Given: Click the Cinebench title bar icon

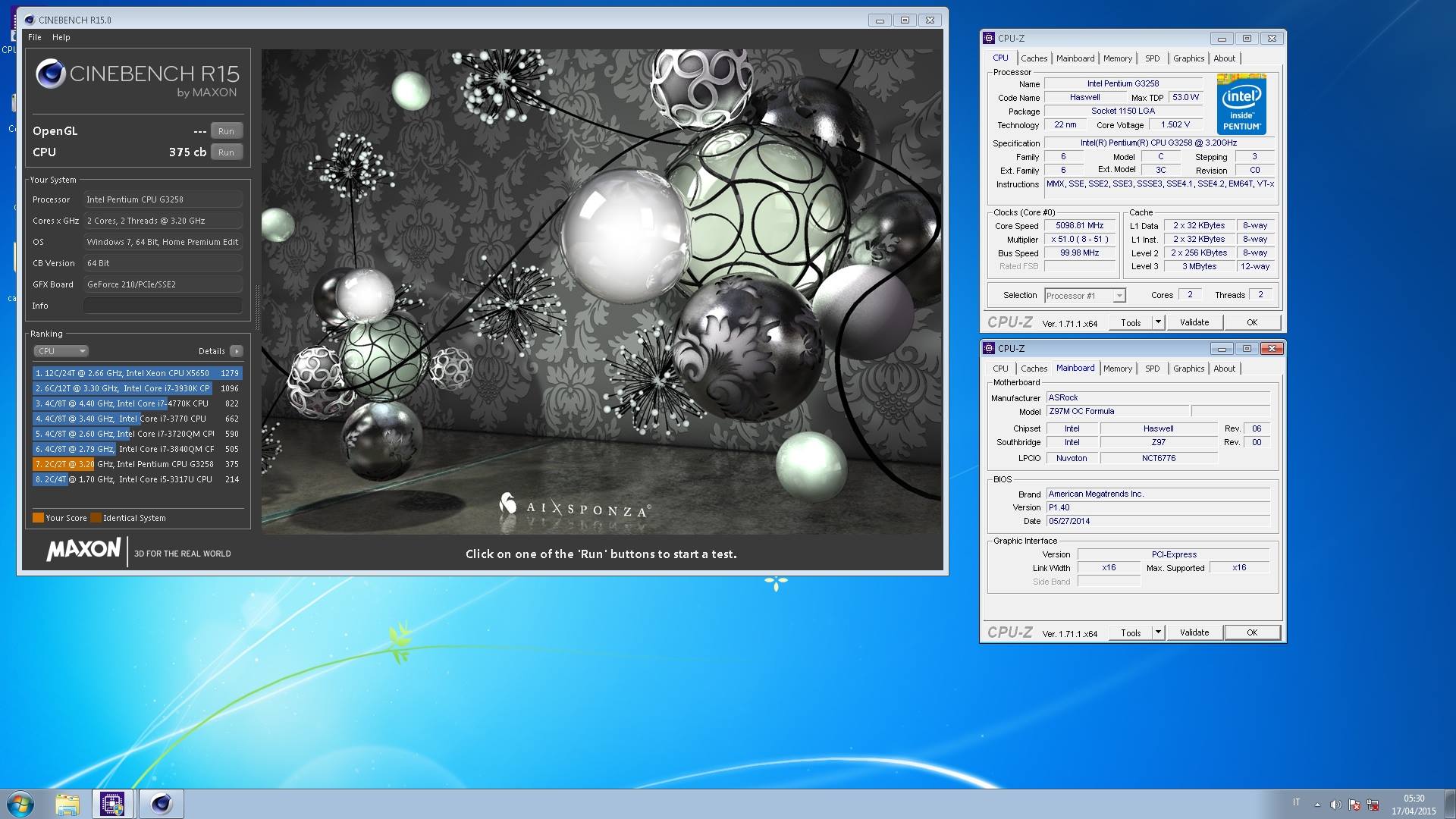Looking at the screenshot, I should coord(29,20).
